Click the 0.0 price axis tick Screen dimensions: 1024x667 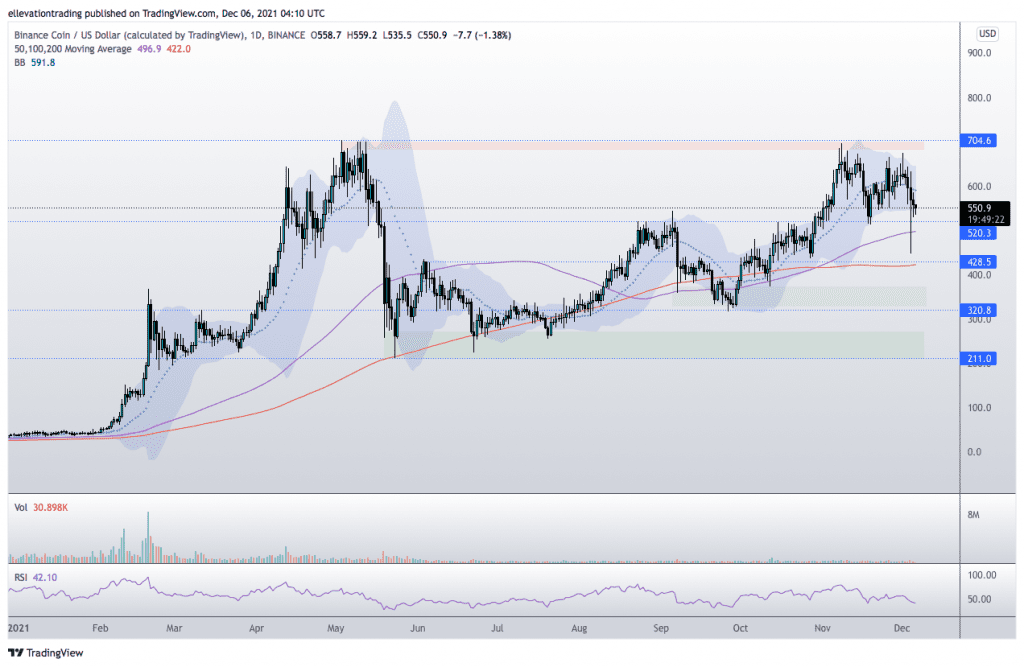click(974, 451)
